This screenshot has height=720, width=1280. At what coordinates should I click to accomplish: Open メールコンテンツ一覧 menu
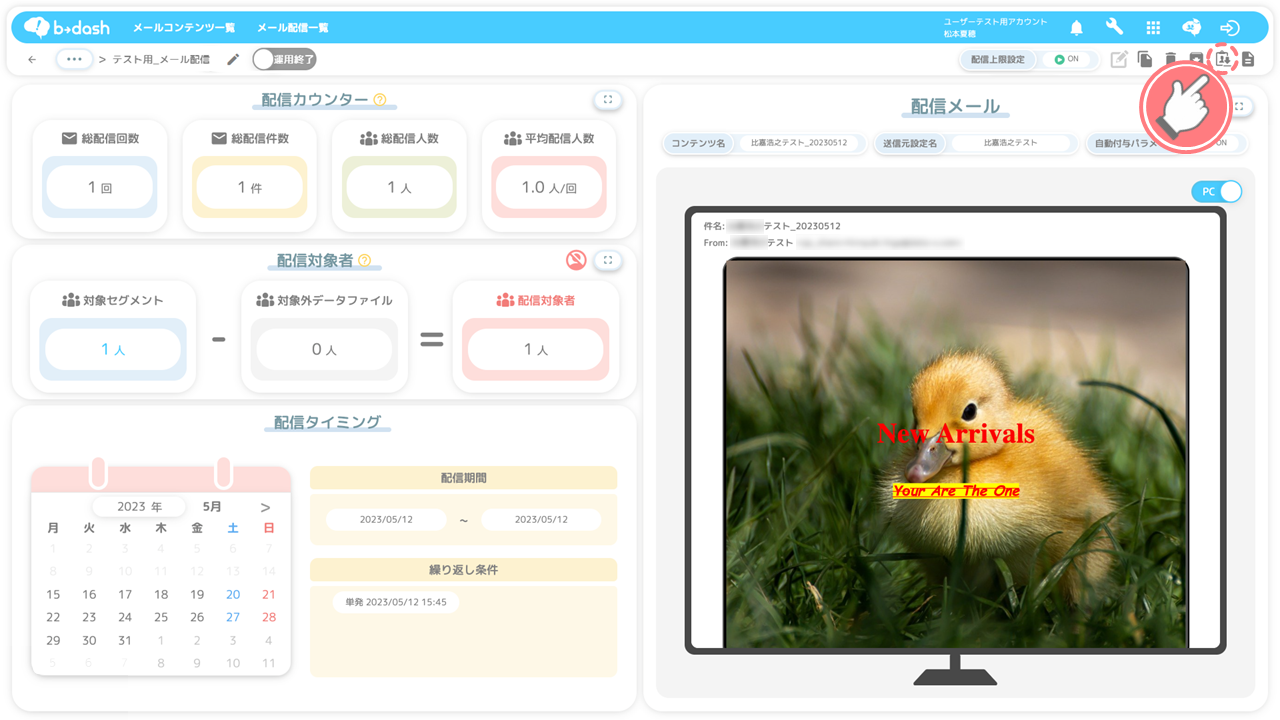click(184, 28)
